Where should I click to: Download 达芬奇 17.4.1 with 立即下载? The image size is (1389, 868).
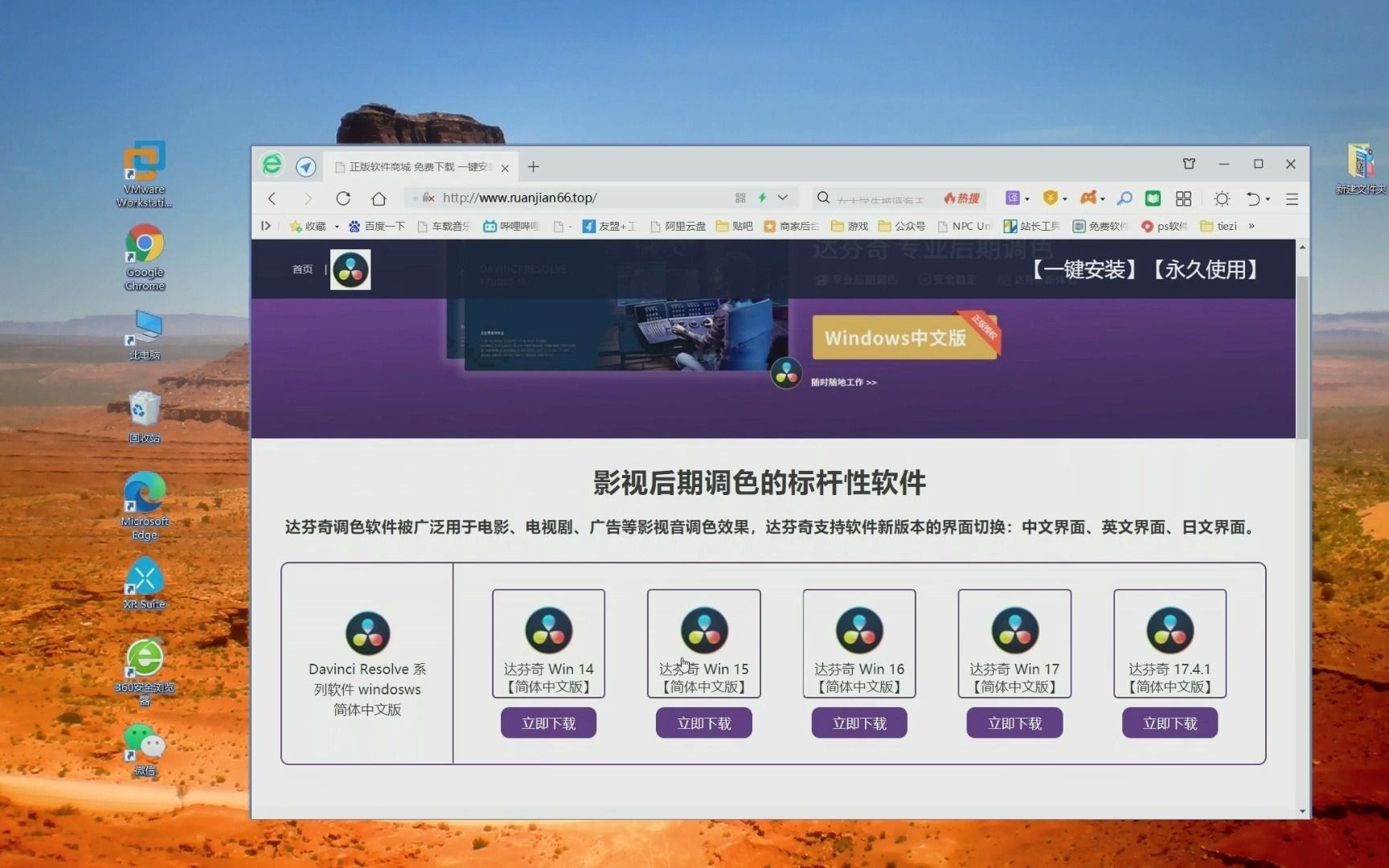(1170, 723)
